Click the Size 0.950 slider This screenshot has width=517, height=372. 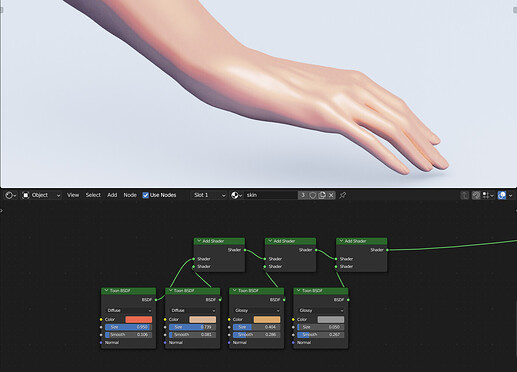click(x=129, y=327)
